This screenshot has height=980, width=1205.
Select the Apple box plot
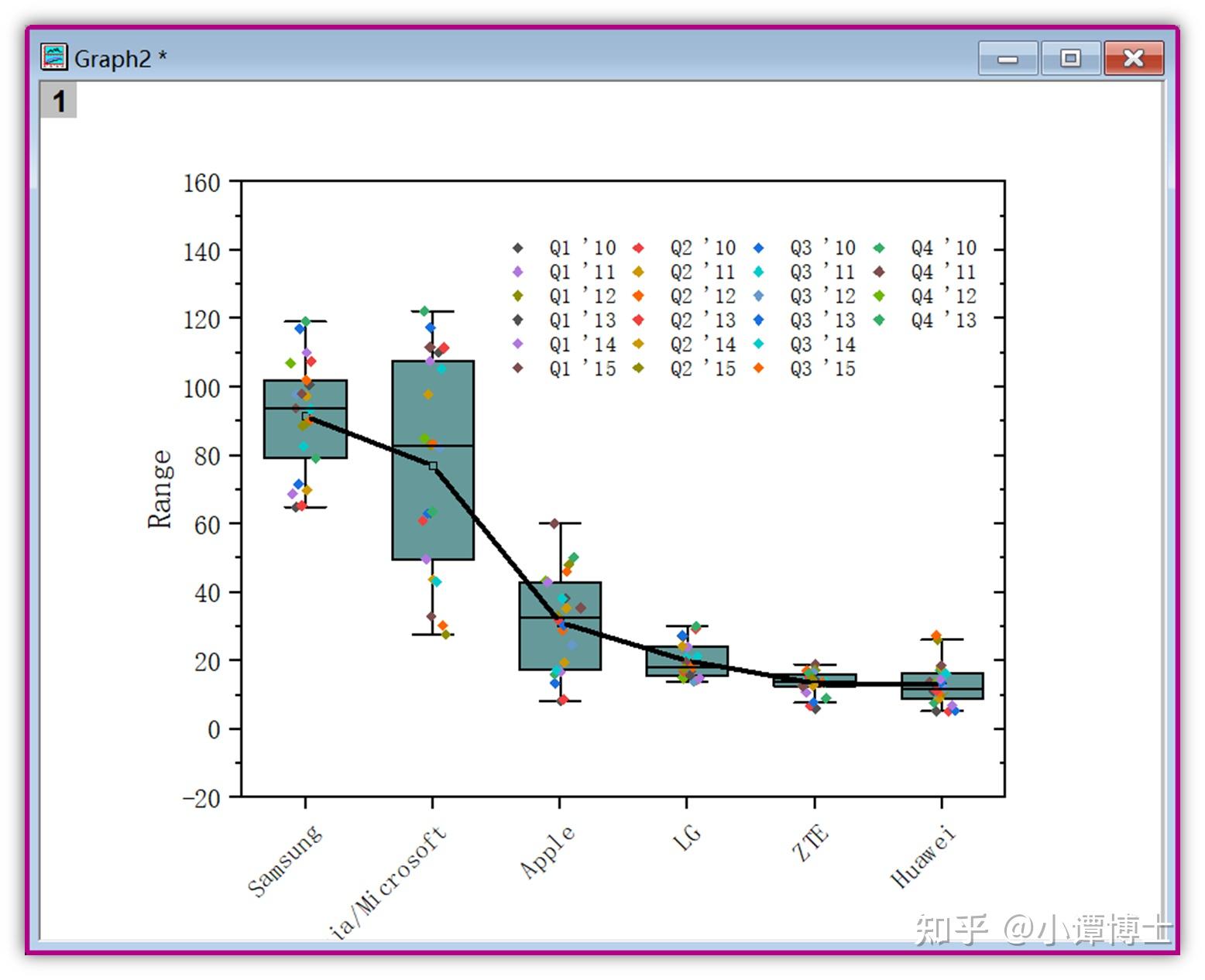tap(560, 625)
